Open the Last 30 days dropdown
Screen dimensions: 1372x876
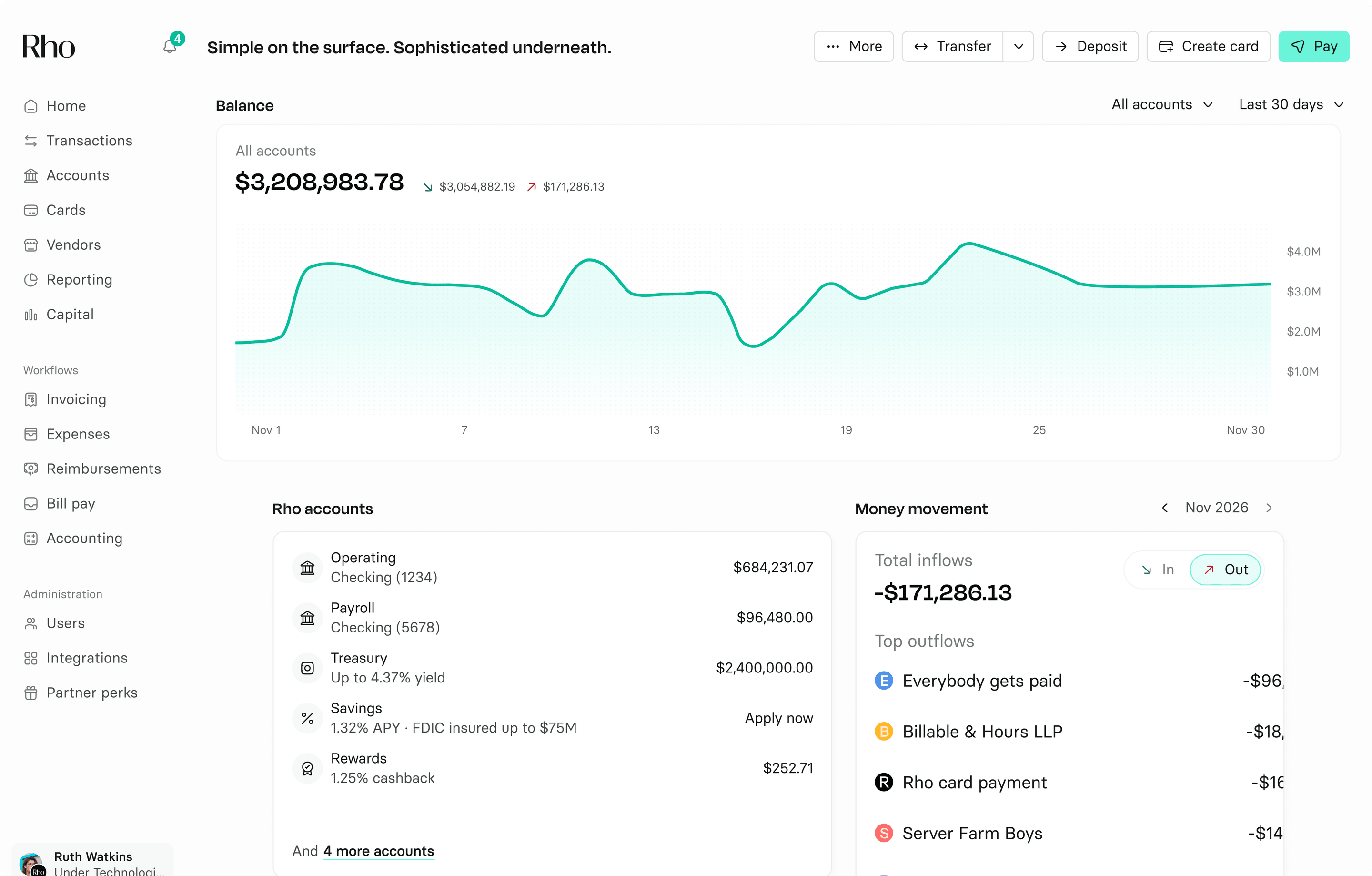[1291, 105]
